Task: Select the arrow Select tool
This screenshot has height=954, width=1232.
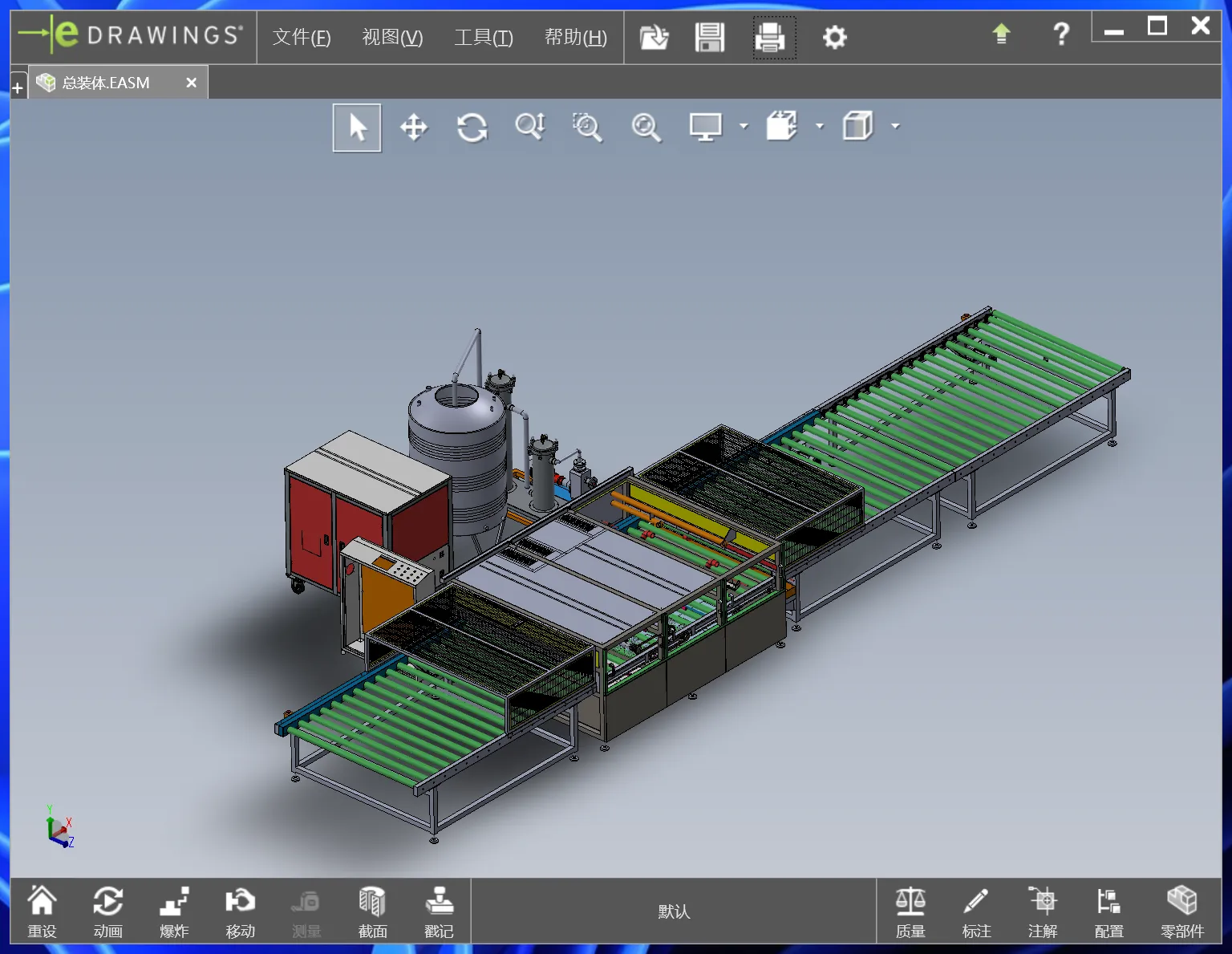Action: 357,128
